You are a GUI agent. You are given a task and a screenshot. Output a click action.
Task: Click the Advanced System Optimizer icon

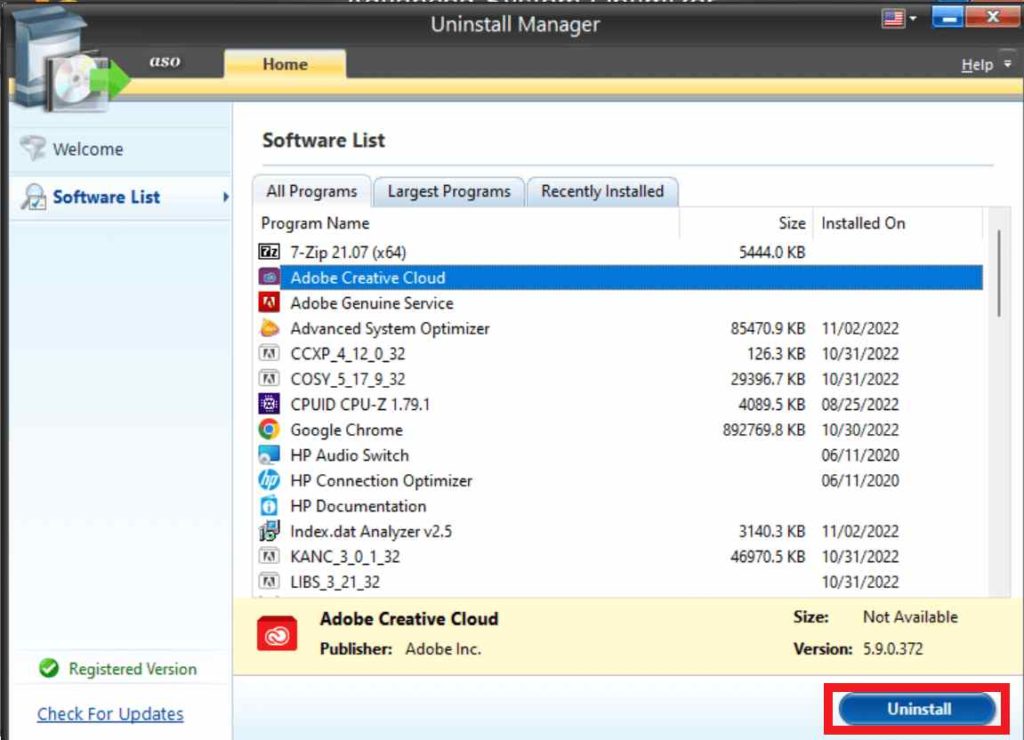(269, 329)
